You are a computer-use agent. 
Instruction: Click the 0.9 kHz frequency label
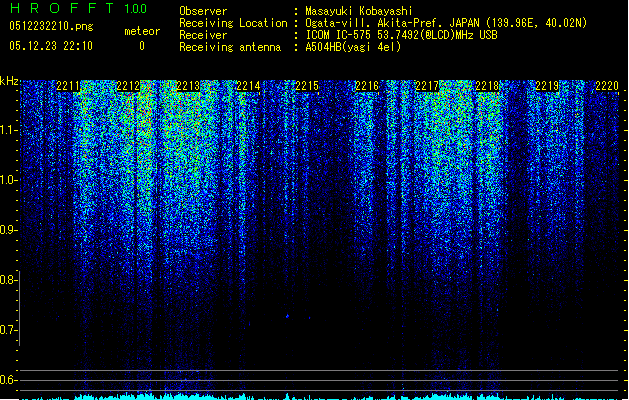click(x=8, y=230)
